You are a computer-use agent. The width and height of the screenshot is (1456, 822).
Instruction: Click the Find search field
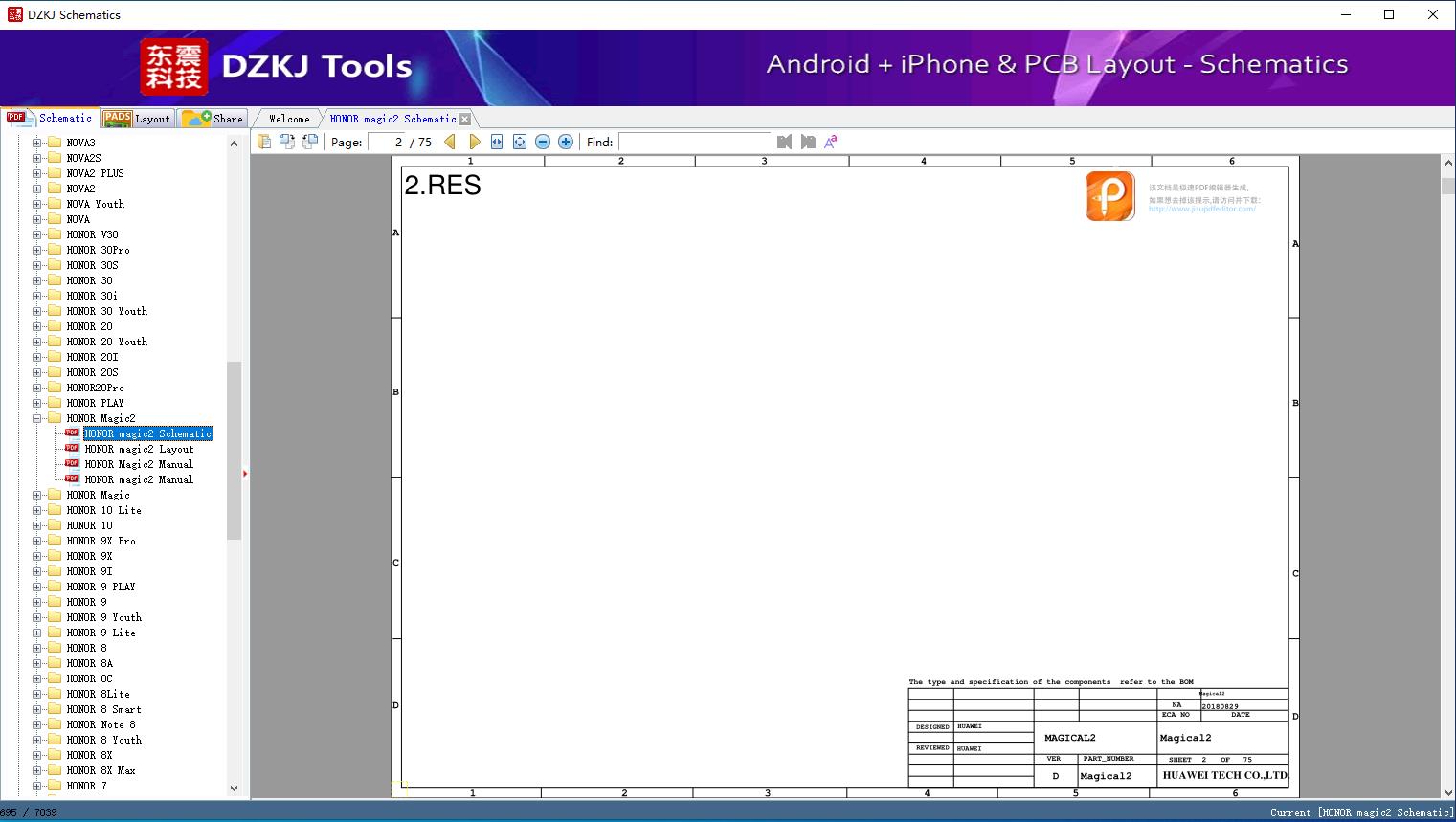coord(694,142)
